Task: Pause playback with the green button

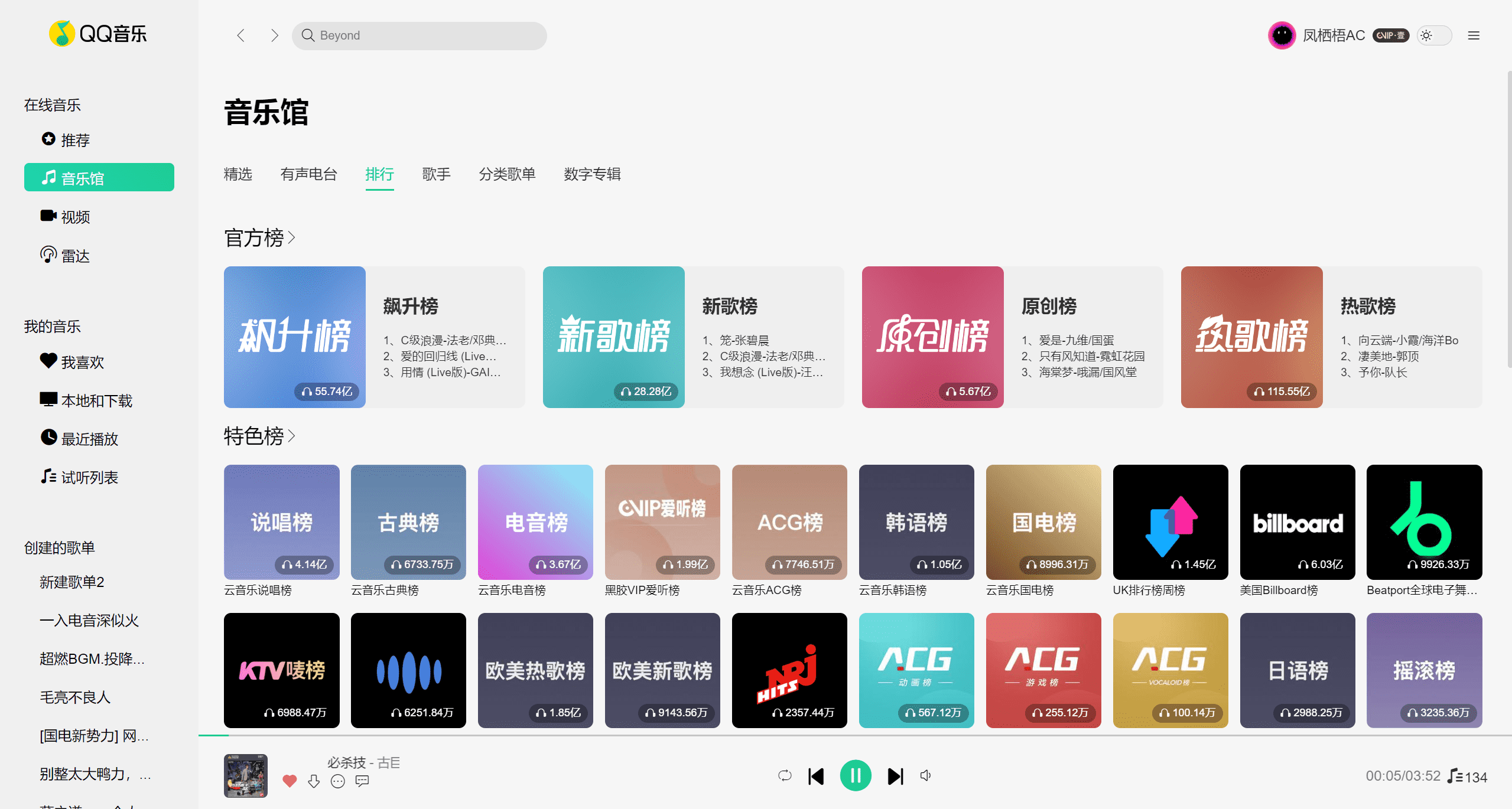Action: 856,775
